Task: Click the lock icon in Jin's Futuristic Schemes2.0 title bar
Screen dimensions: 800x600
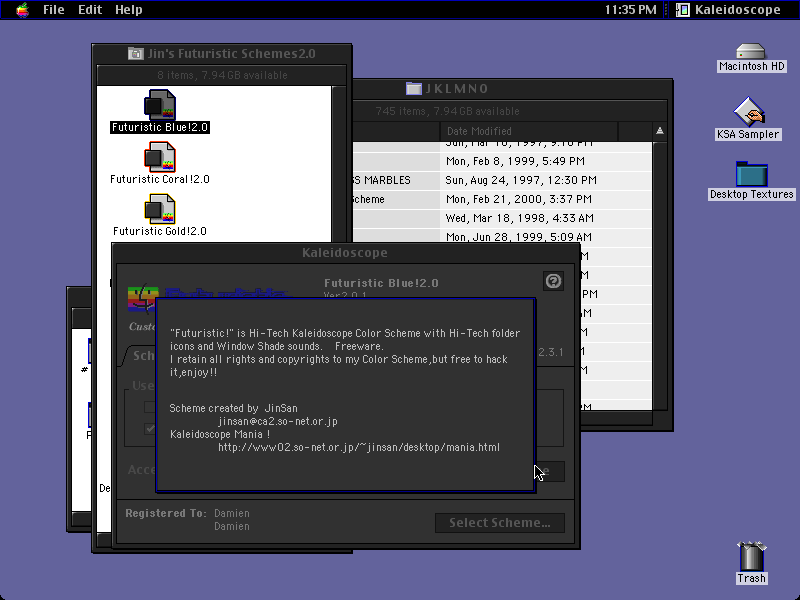Action: pyautogui.click(x=135, y=53)
